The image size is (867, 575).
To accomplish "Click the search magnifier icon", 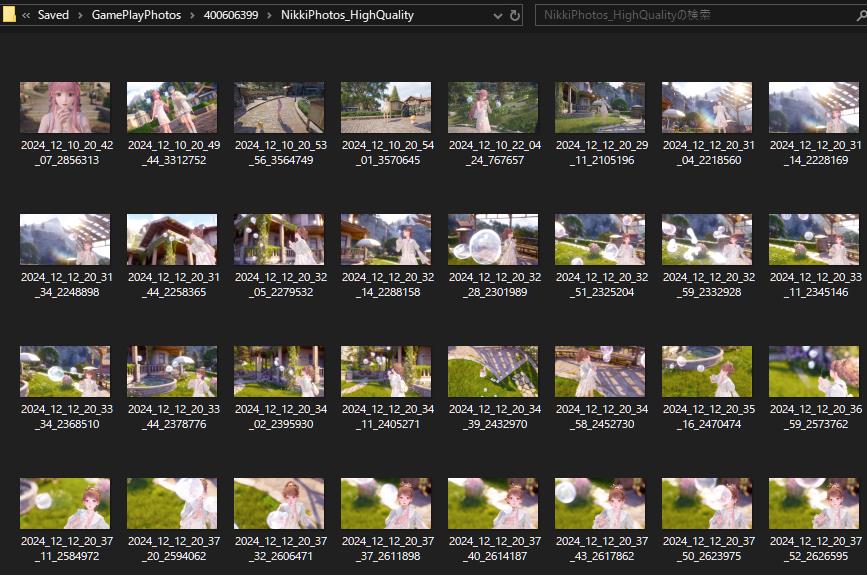I will click(861, 16).
